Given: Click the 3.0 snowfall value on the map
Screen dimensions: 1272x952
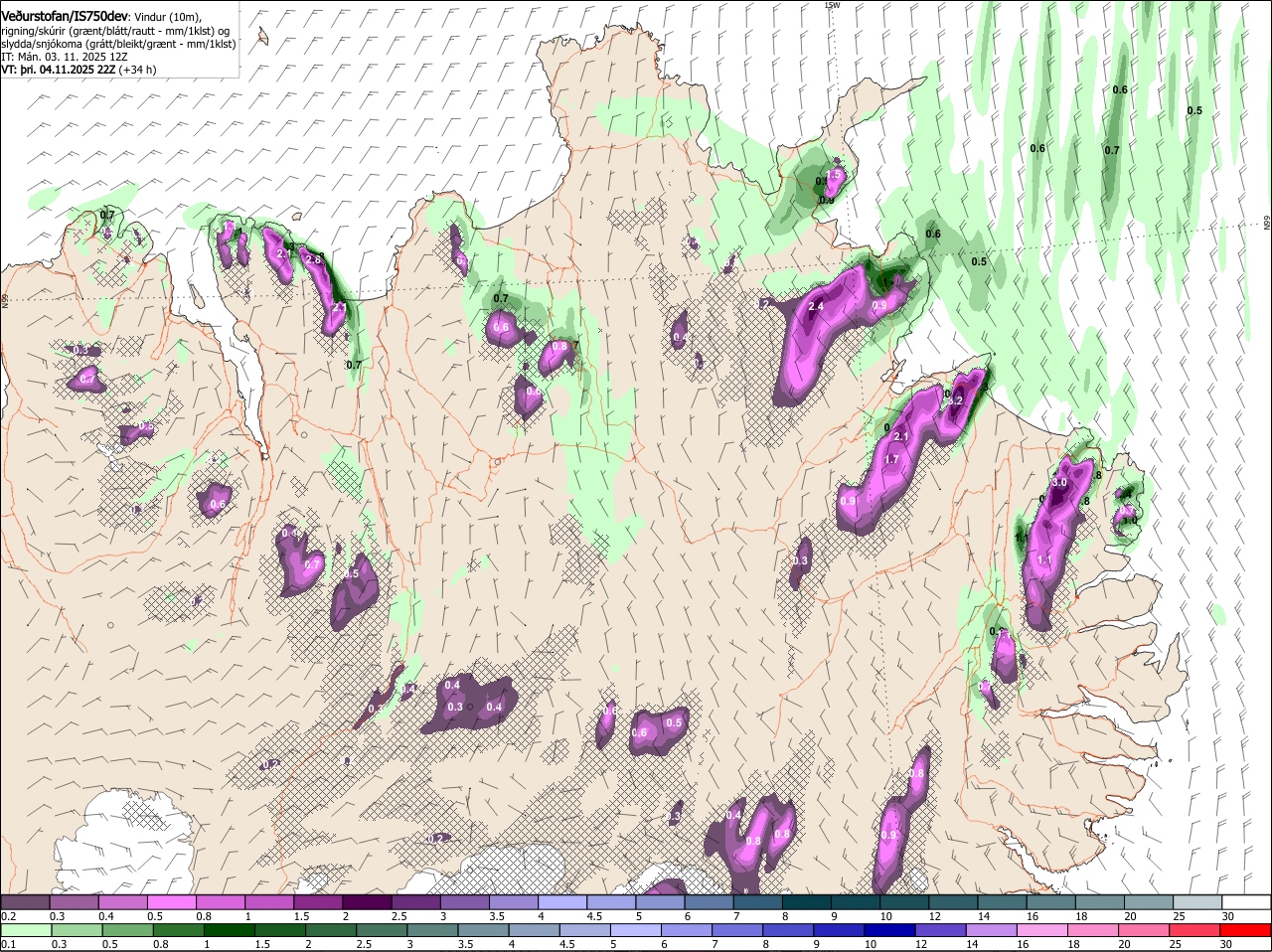Looking at the screenshot, I should tap(1059, 482).
